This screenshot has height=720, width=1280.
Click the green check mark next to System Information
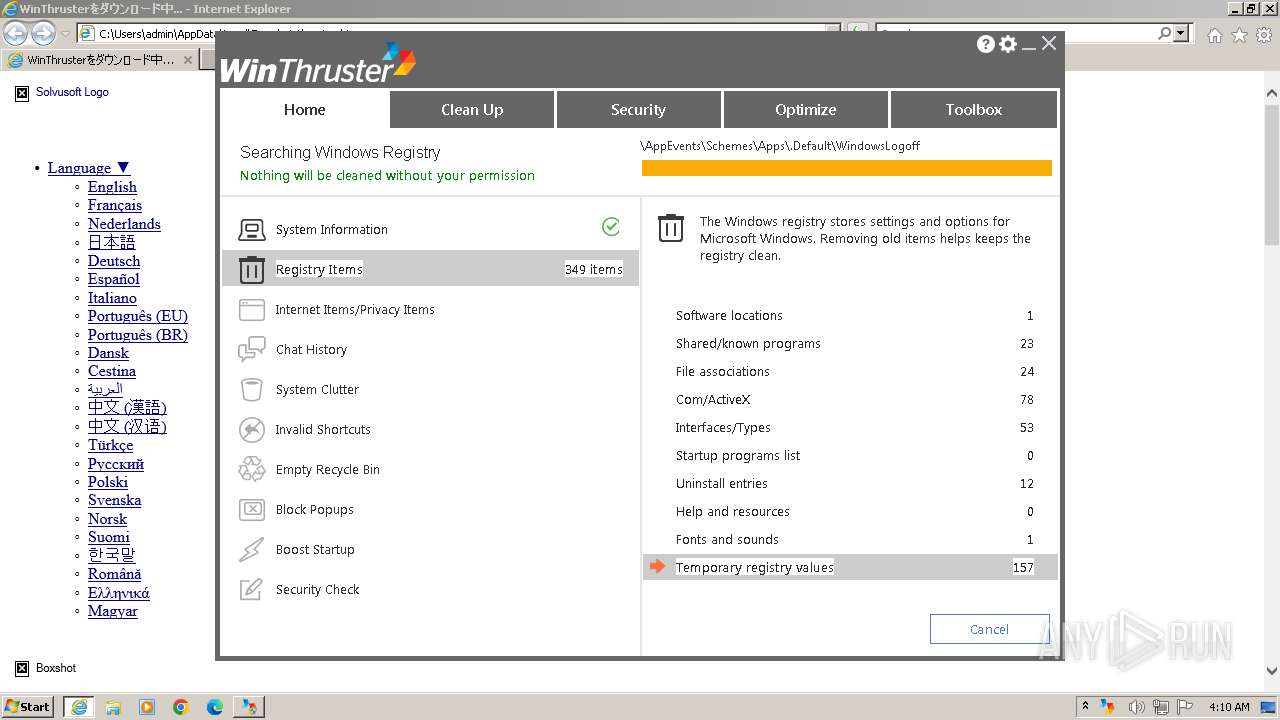coord(611,227)
